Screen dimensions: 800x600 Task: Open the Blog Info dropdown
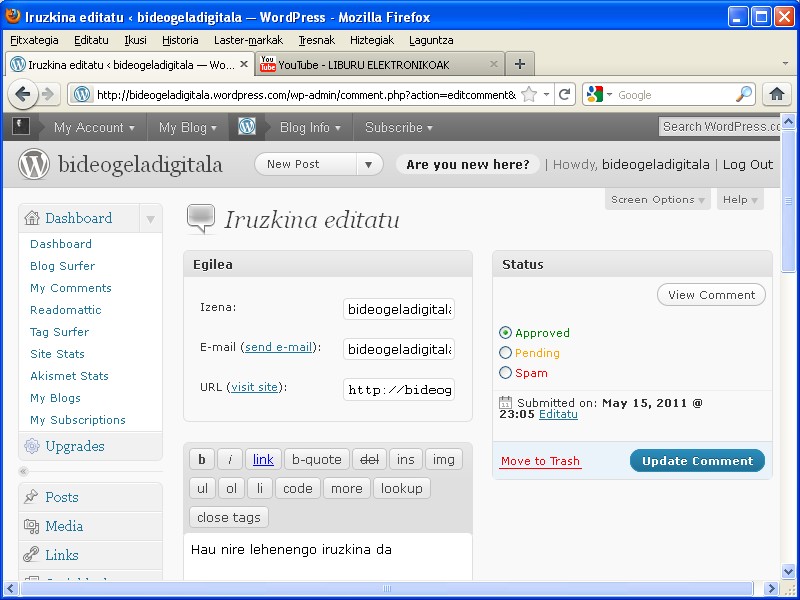point(310,127)
